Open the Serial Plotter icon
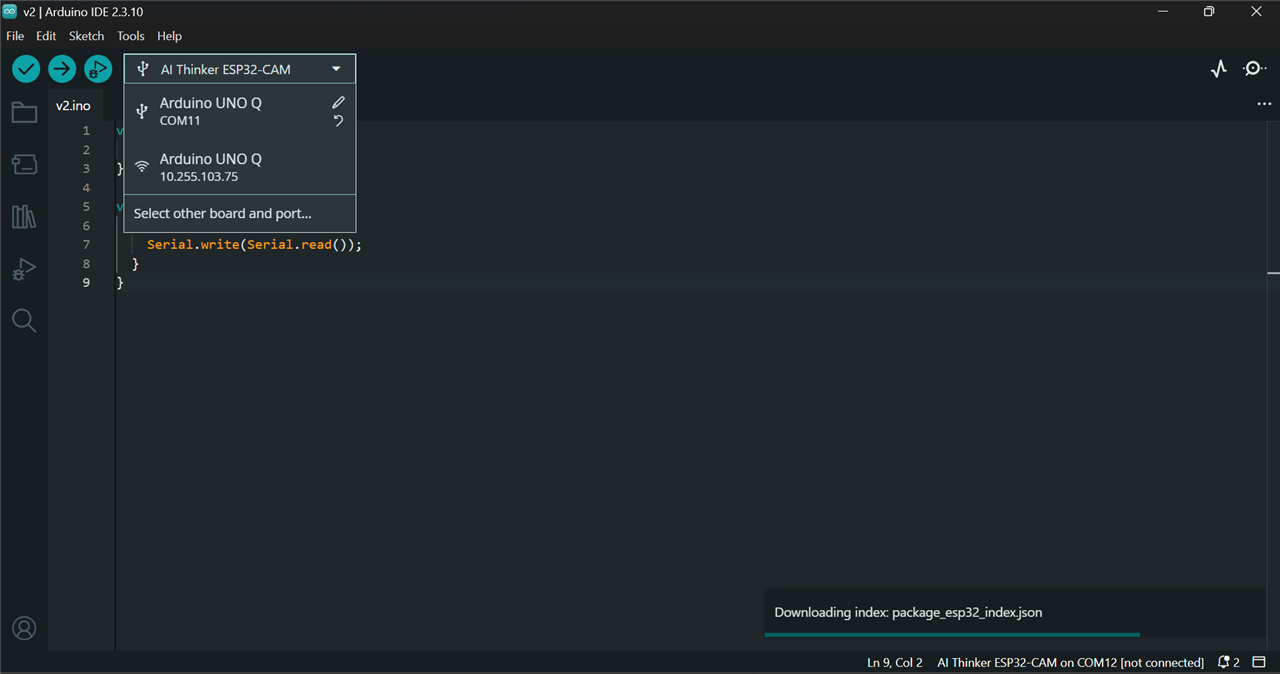1280x674 pixels. (x=1218, y=69)
